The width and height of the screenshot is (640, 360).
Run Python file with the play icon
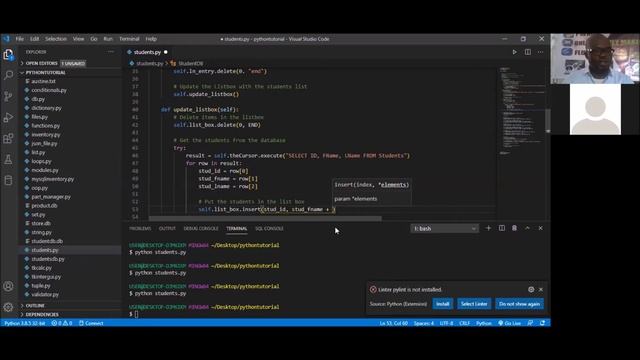[x=514, y=52]
